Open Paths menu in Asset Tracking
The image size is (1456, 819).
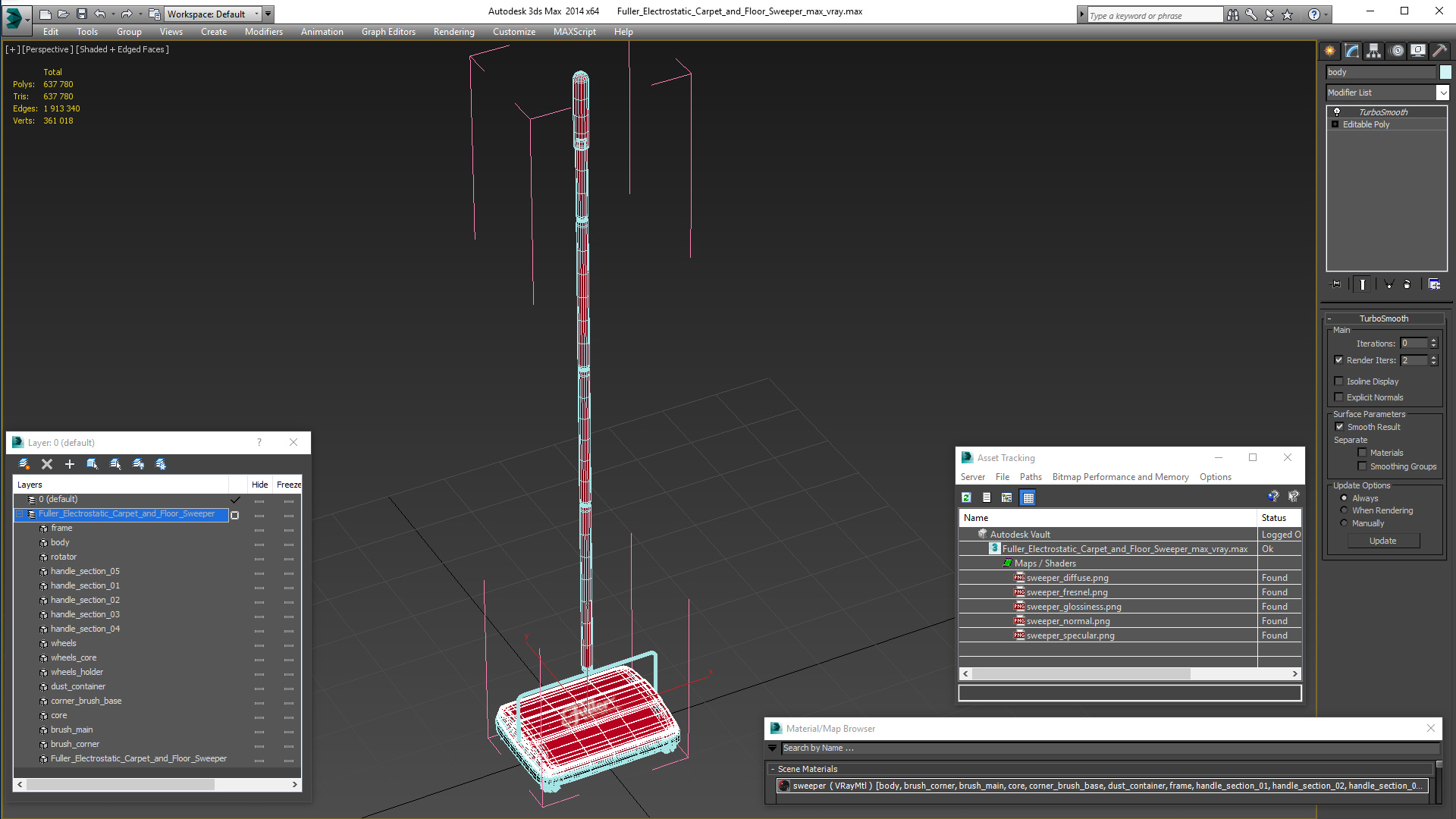(x=1031, y=477)
